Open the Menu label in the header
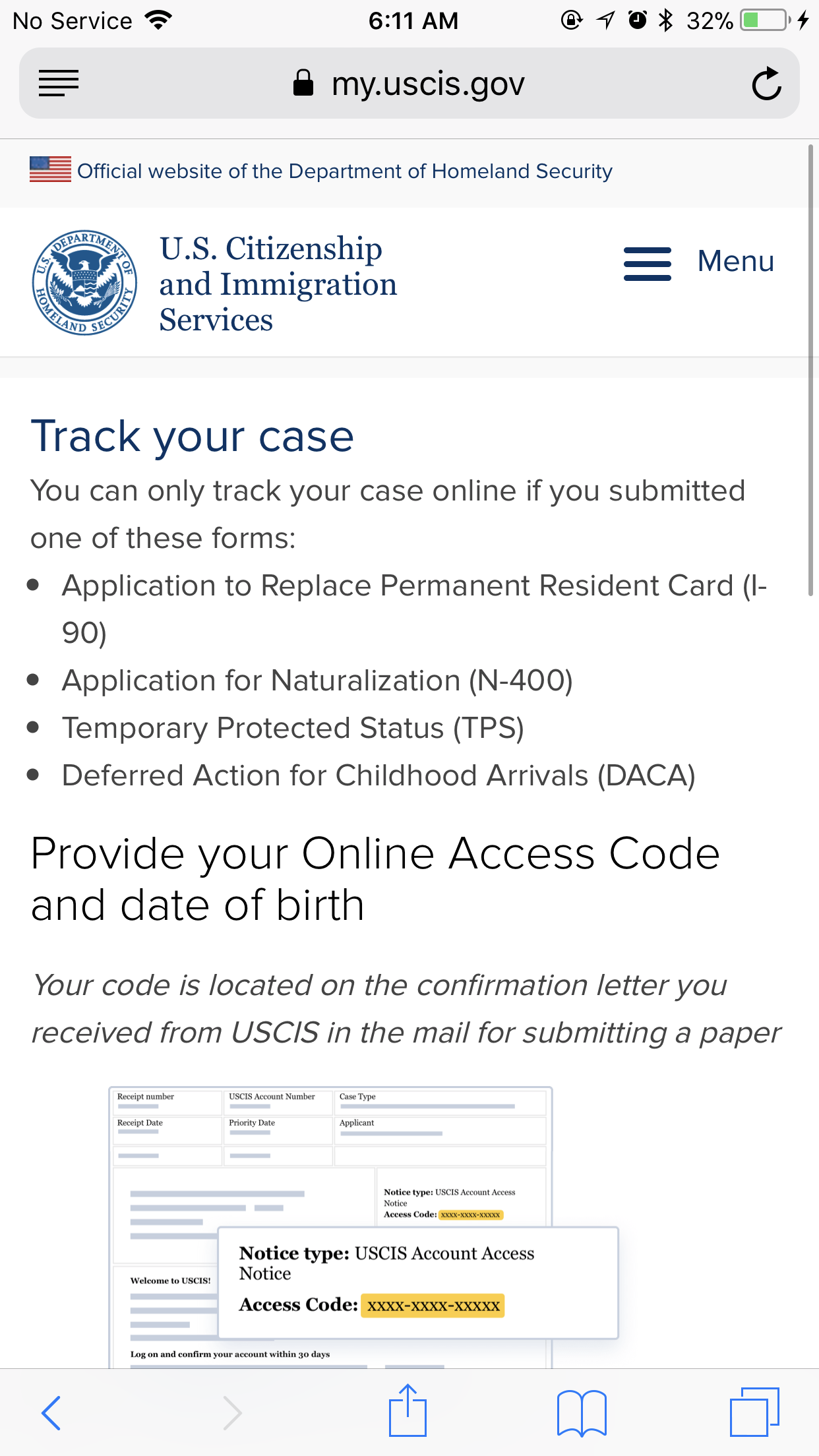The image size is (819, 1456). 736,261
